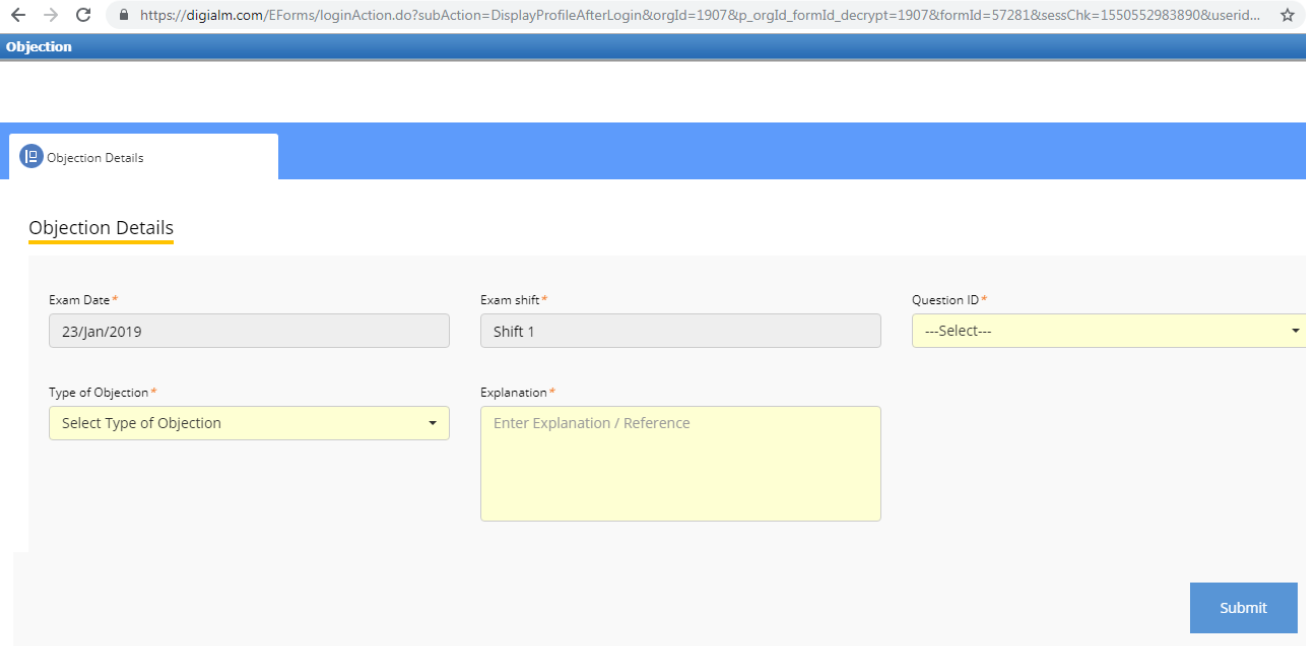Go back using browser back arrow
This screenshot has height=646, width=1306.
pyautogui.click(x=18, y=15)
